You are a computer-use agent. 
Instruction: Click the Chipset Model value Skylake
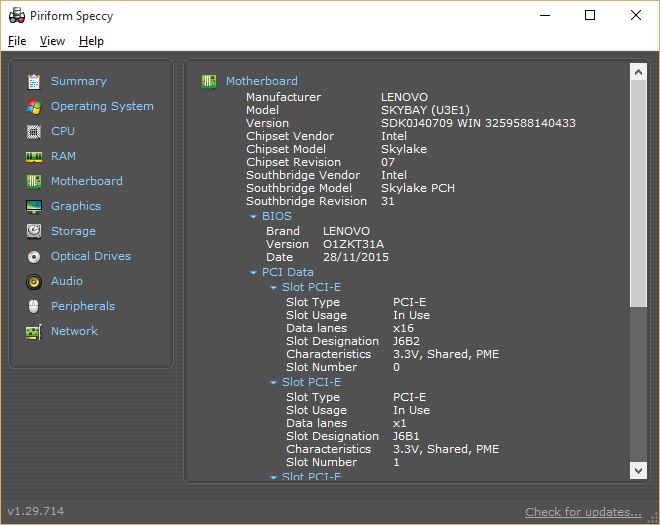click(x=404, y=149)
